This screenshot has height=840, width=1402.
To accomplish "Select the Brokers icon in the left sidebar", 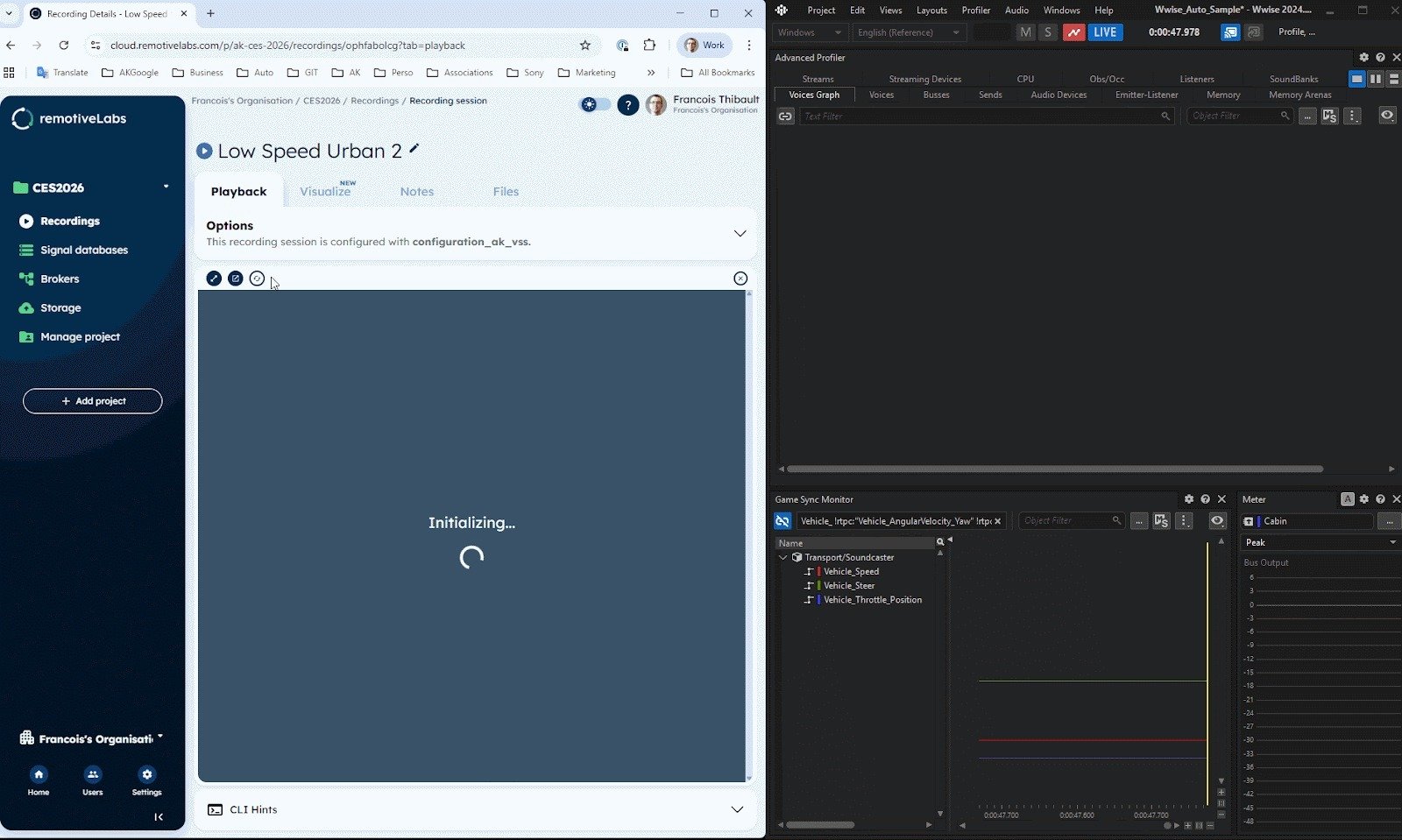I will tap(27, 279).
